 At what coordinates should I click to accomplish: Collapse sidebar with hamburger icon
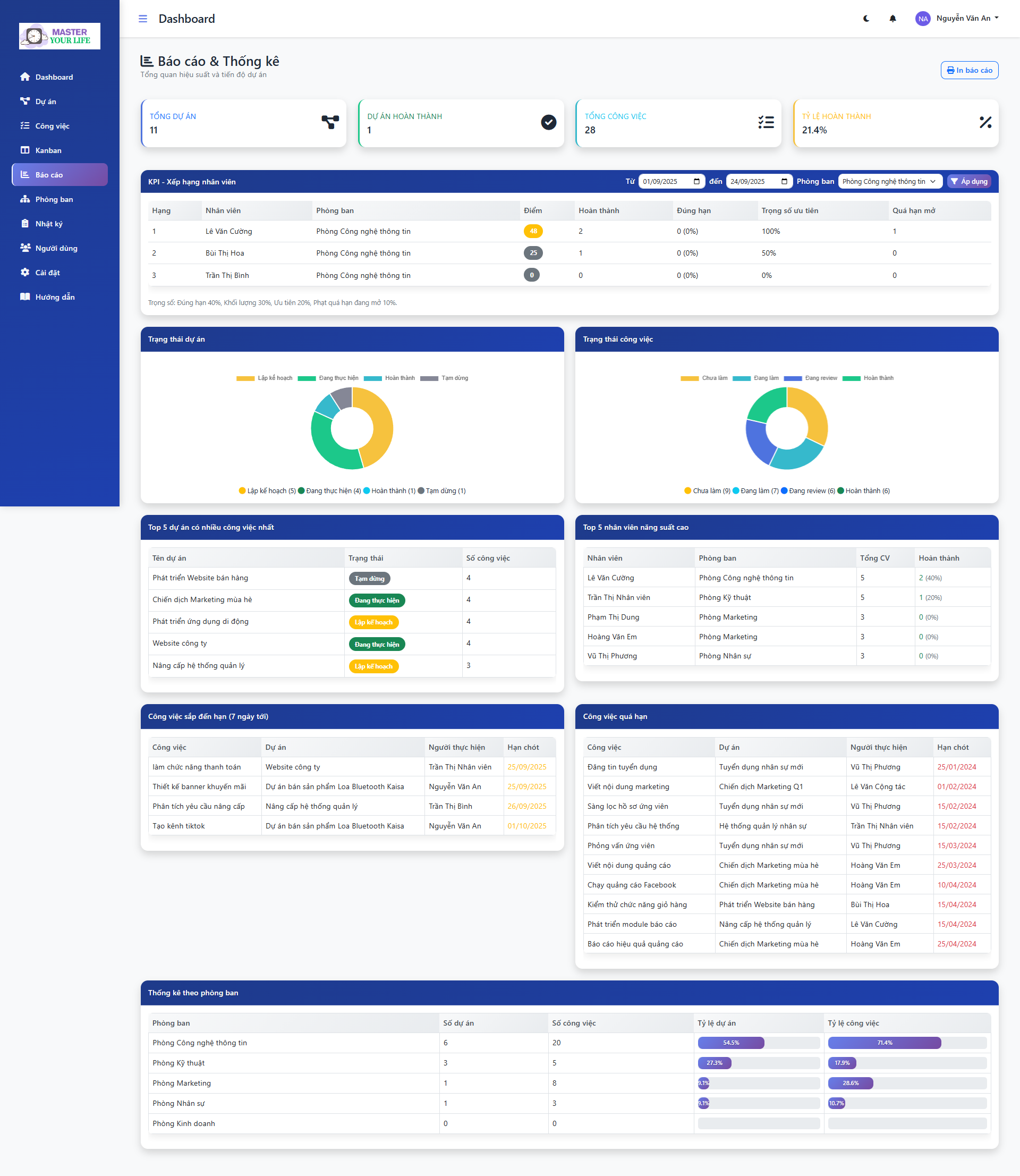[x=143, y=19]
